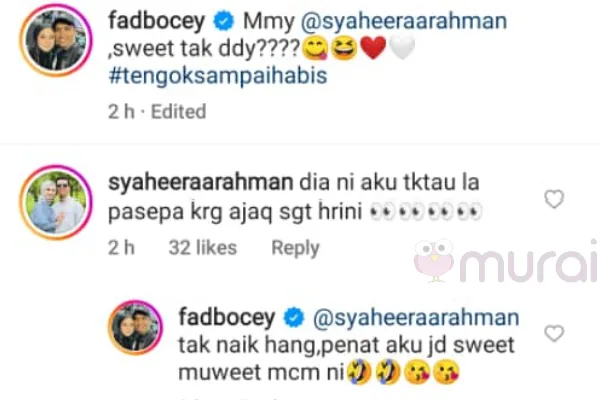
Task: Click the verified badge next to the reply's fadbocey username
Action: (x=294, y=318)
